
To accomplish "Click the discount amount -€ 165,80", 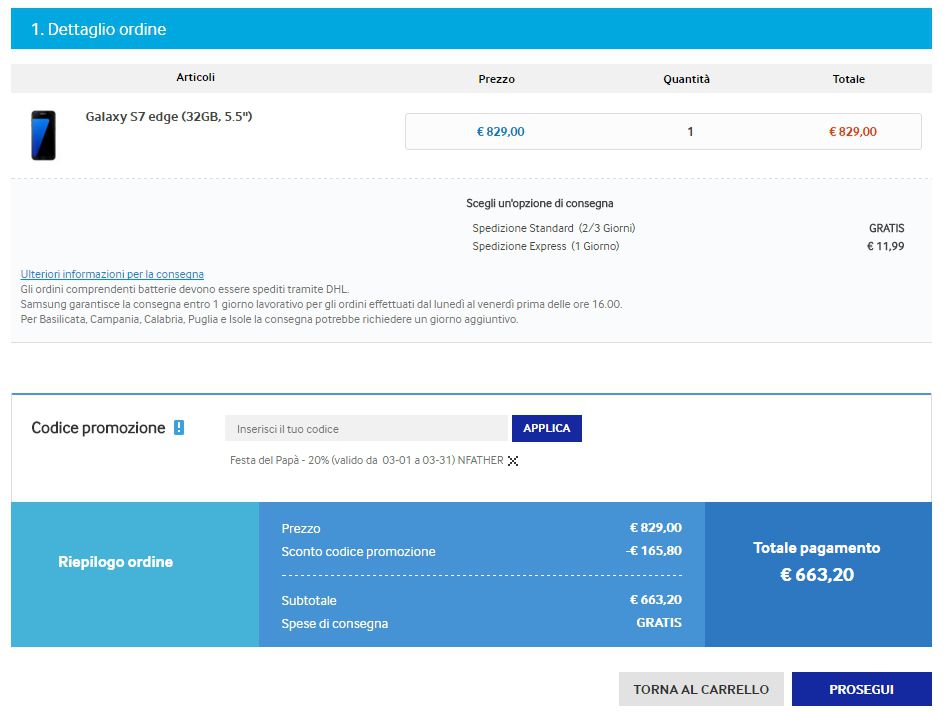I will 654,551.
